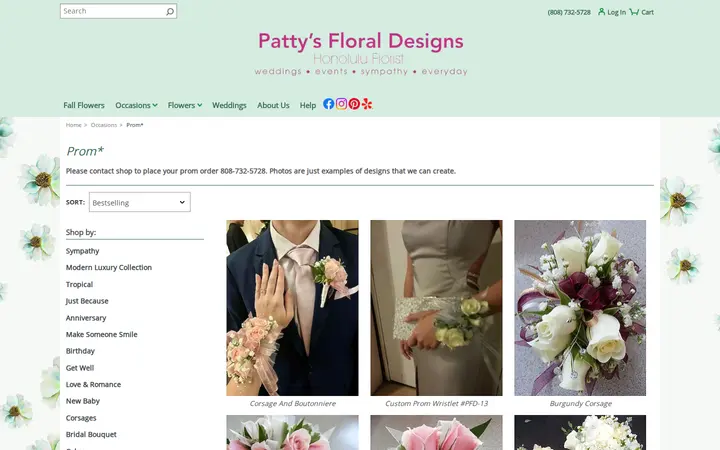Click the search magnifier icon
This screenshot has width=720, height=450.
pos(170,11)
